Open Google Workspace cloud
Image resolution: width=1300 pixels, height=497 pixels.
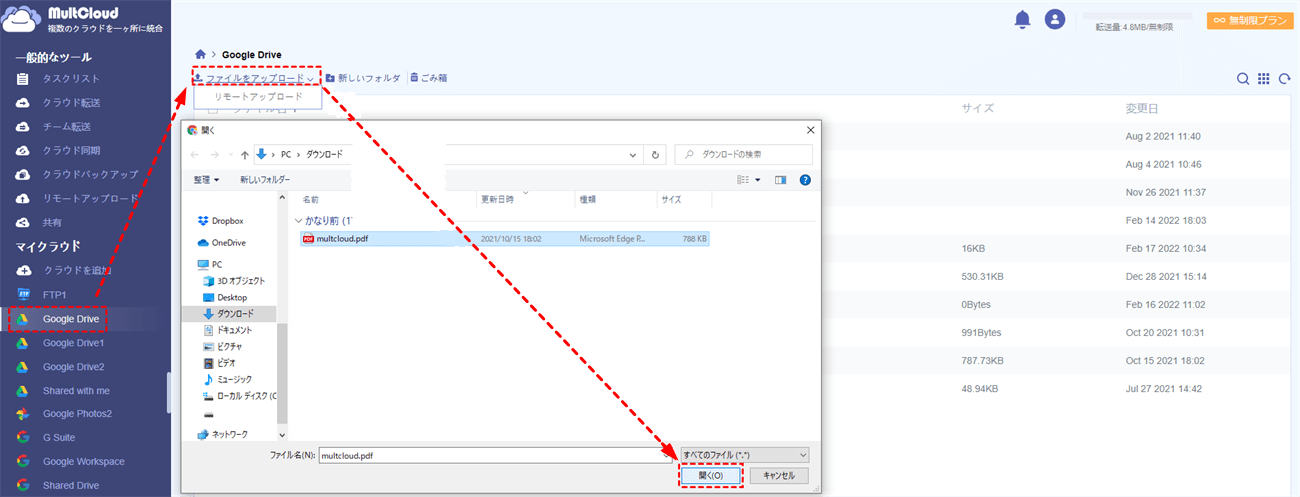tap(85, 462)
